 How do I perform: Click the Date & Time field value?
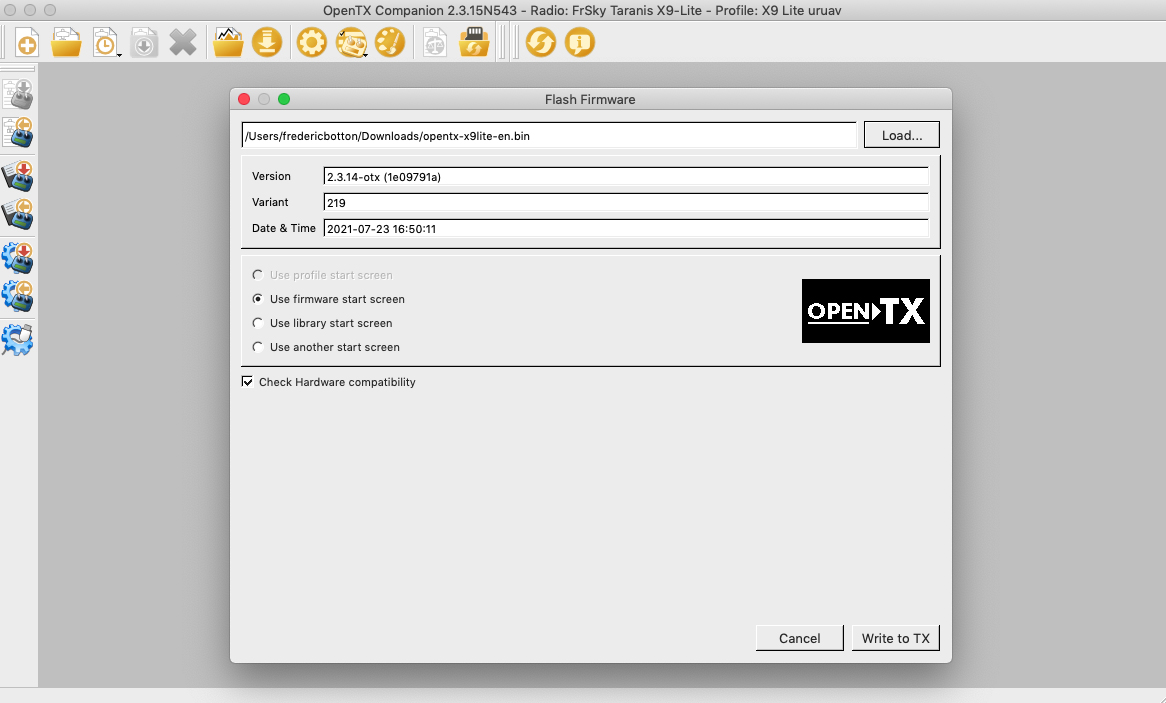click(626, 228)
